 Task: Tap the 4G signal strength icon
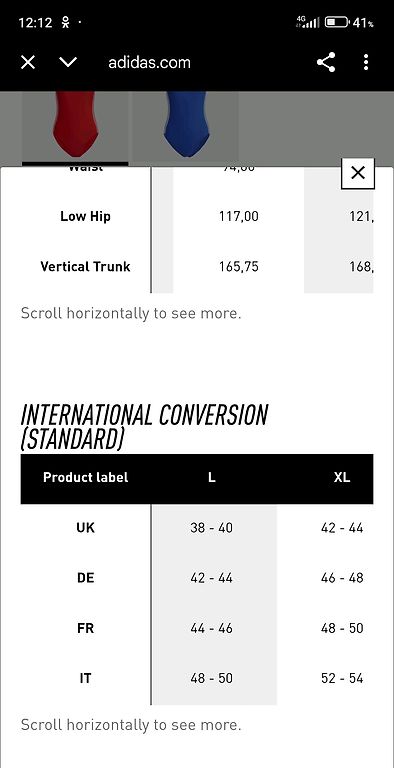coord(308,22)
